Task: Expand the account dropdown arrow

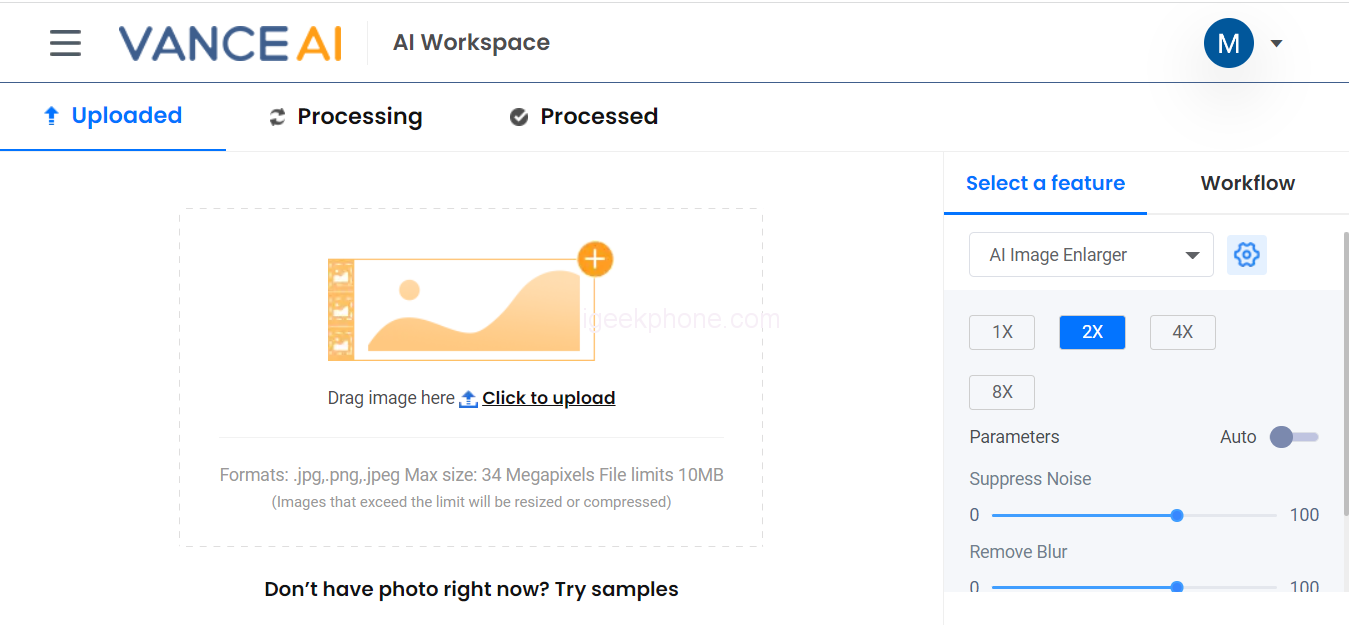Action: click(x=1276, y=43)
